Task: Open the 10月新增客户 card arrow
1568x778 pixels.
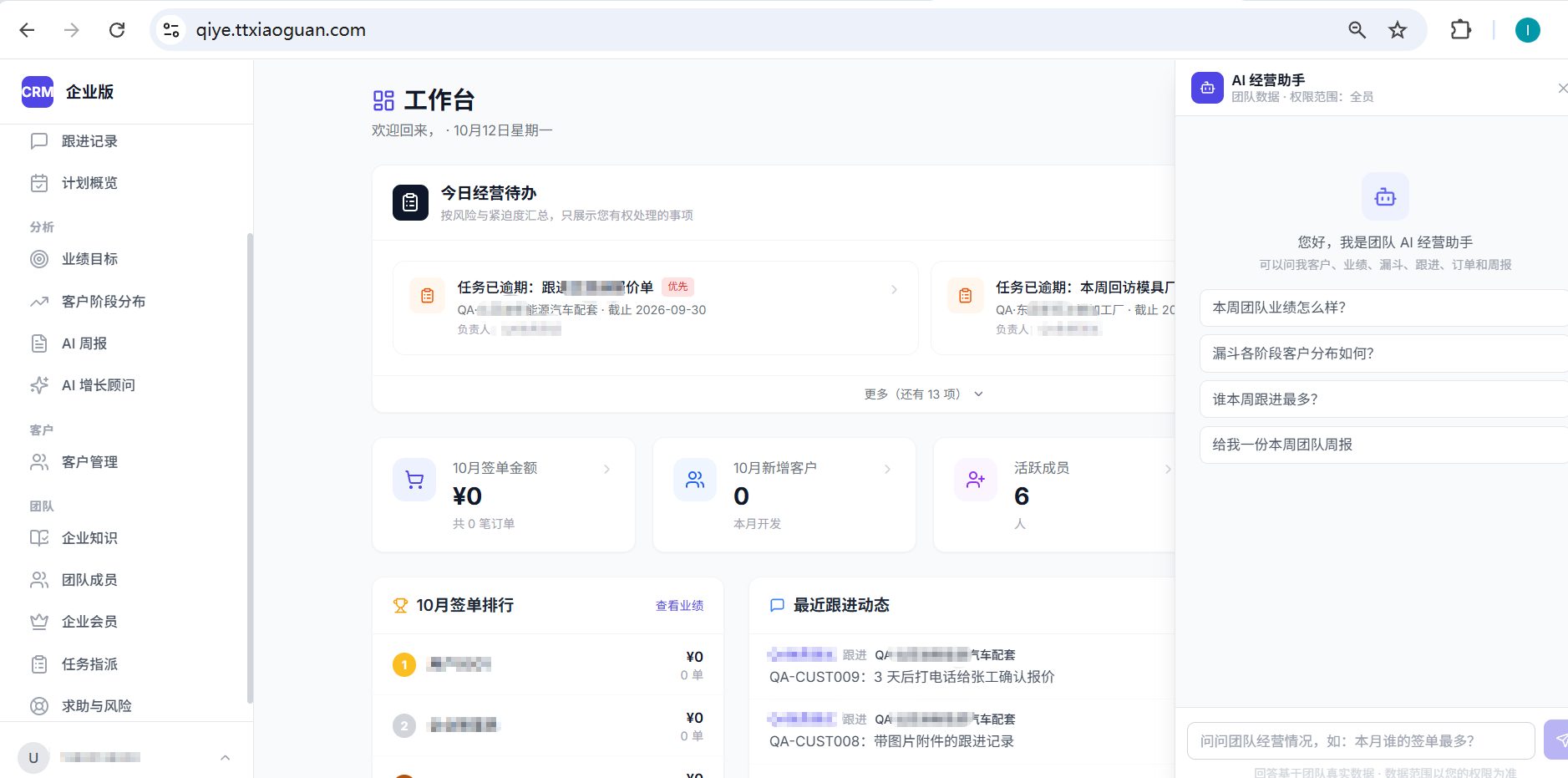Action: [x=887, y=469]
